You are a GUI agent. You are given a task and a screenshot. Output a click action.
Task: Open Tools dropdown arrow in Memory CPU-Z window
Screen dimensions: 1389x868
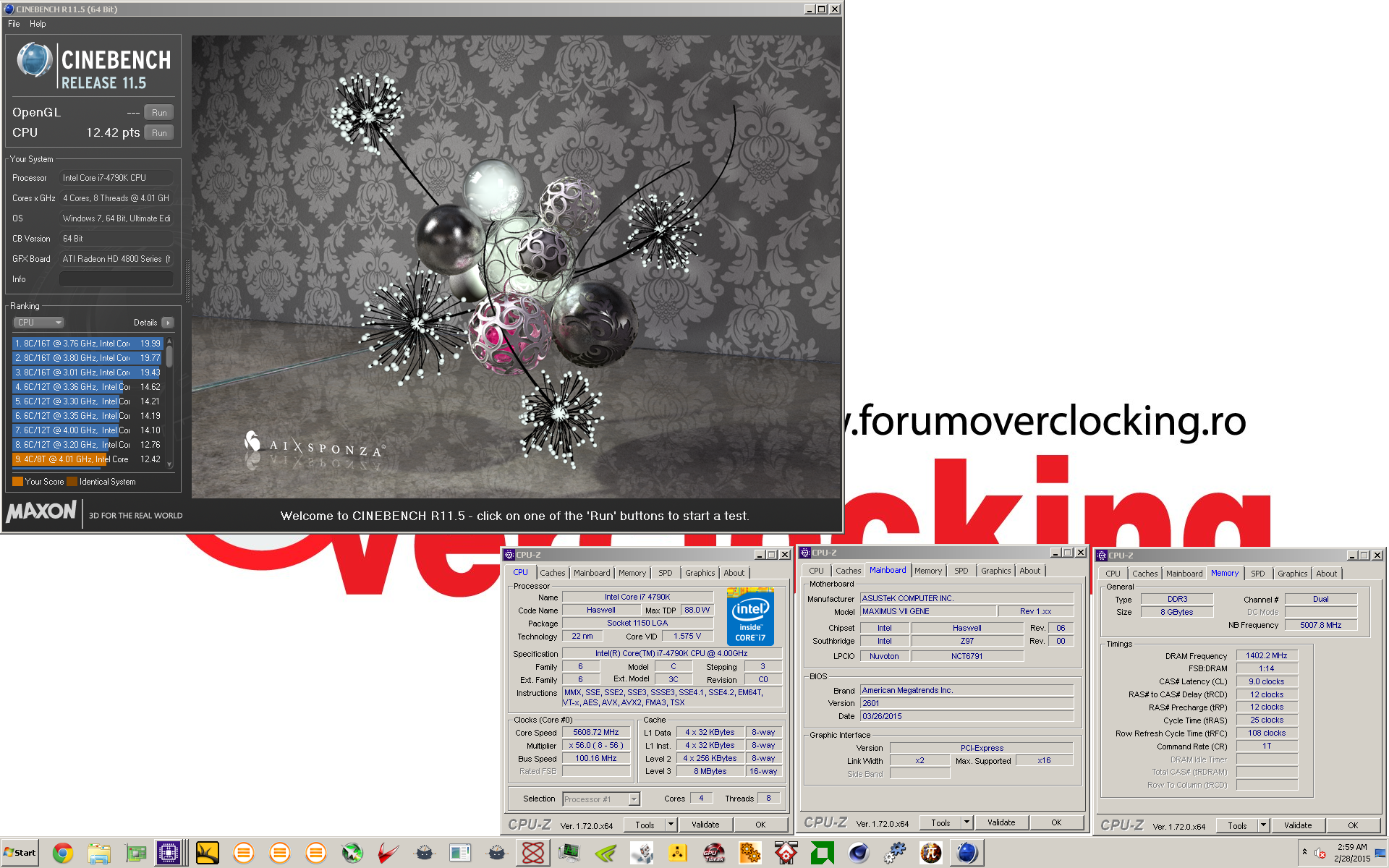click(1263, 825)
